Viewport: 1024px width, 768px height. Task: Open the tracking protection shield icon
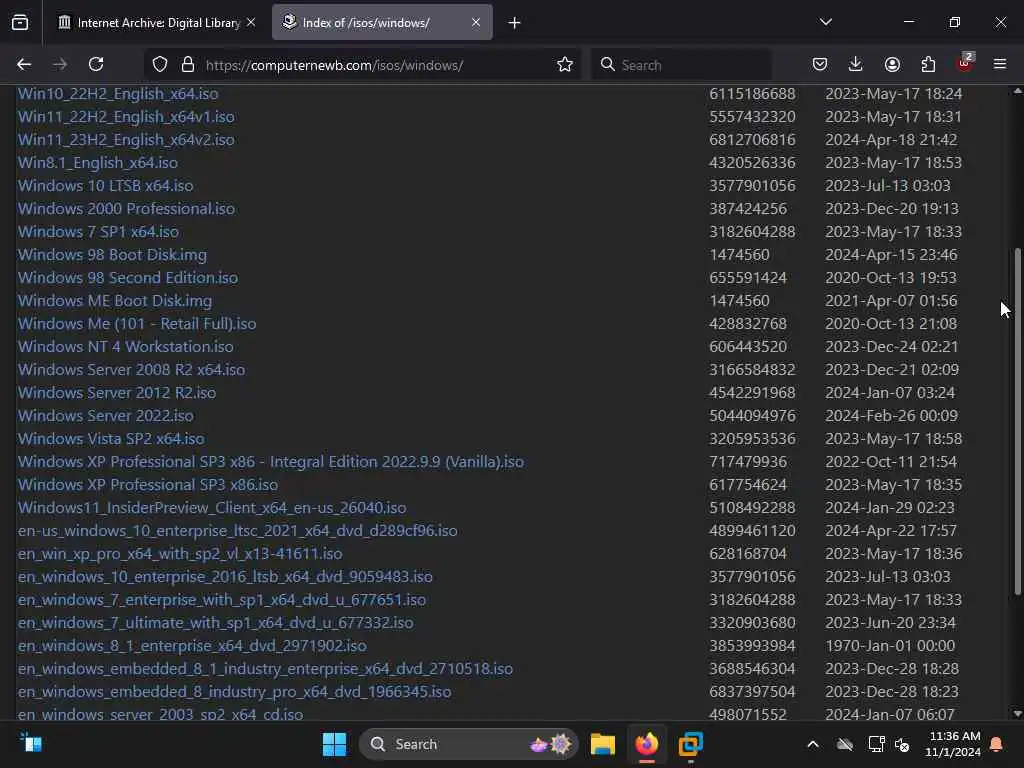[160, 65]
